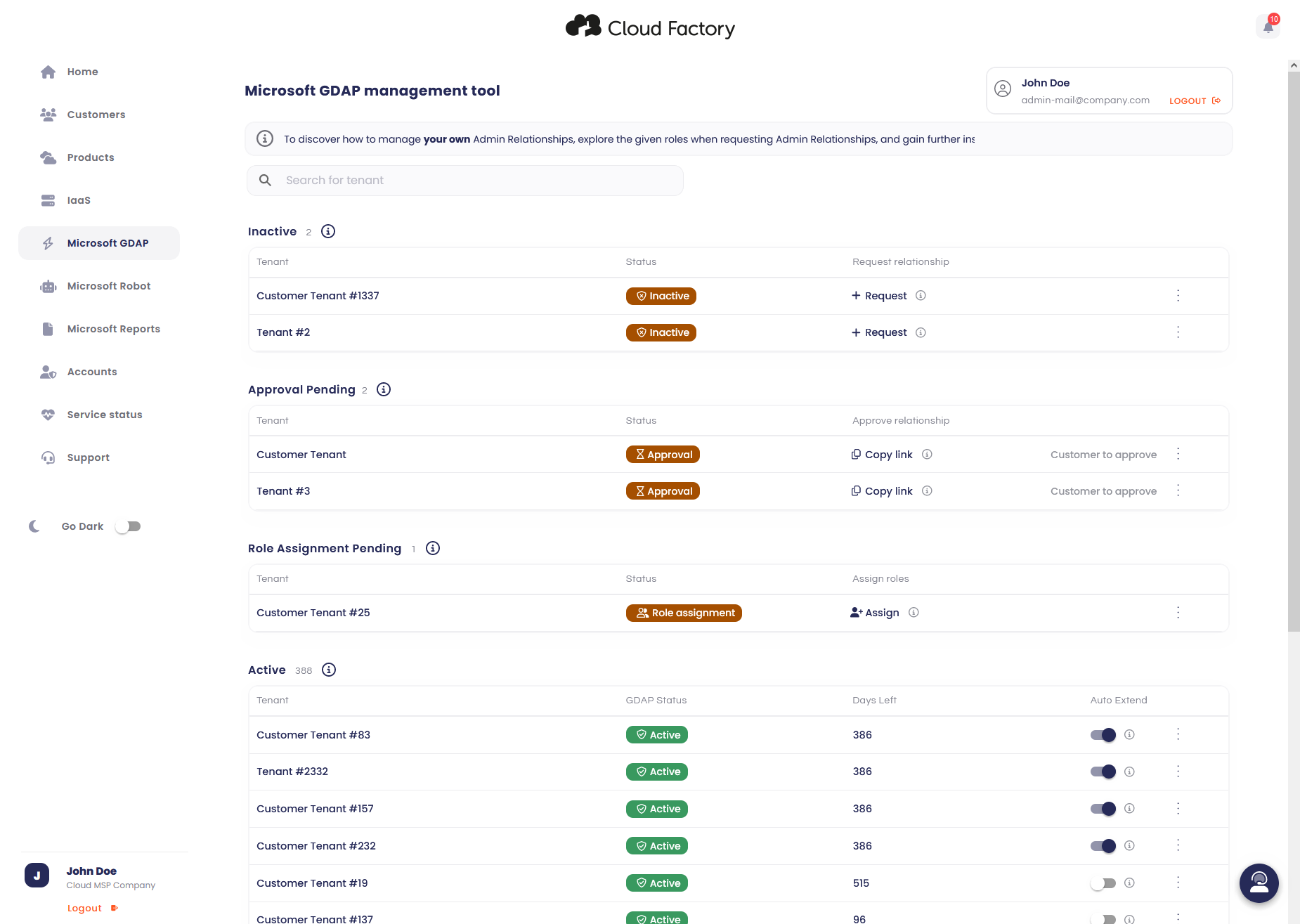Image resolution: width=1300 pixels, height=924 pixels.
Task: Click the search magnifier icon
Action: click(265, 180)
